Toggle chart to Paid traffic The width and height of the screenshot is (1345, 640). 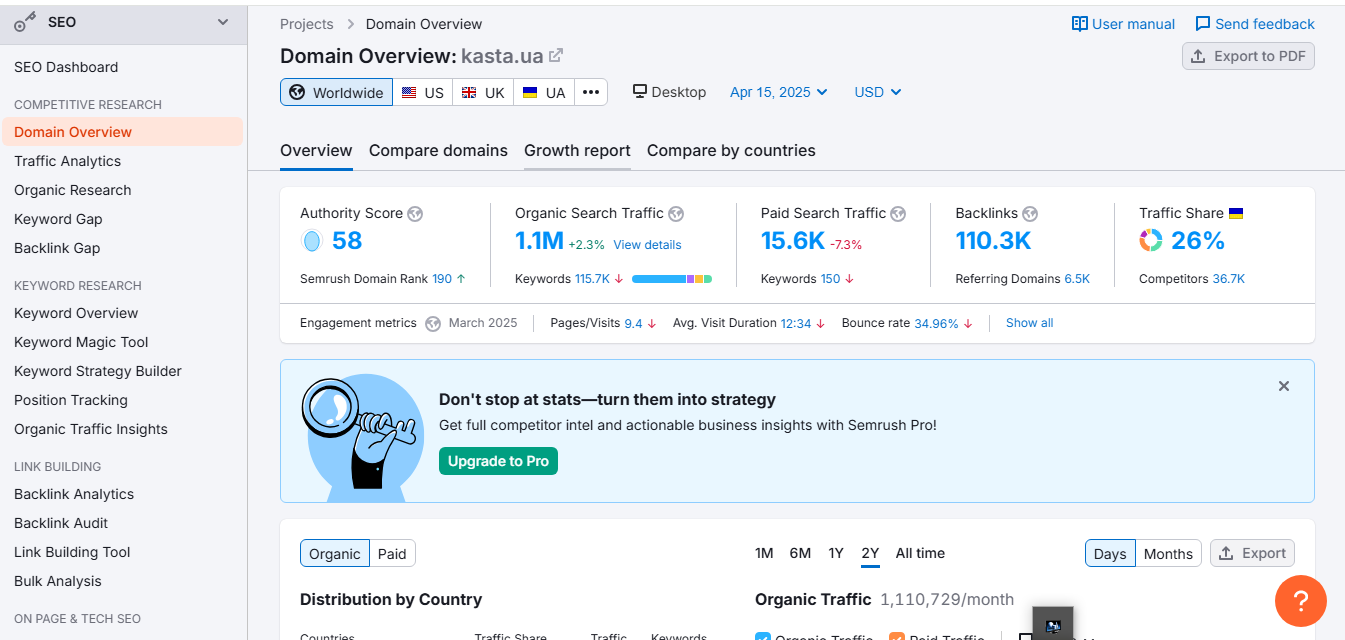point(392,554)
